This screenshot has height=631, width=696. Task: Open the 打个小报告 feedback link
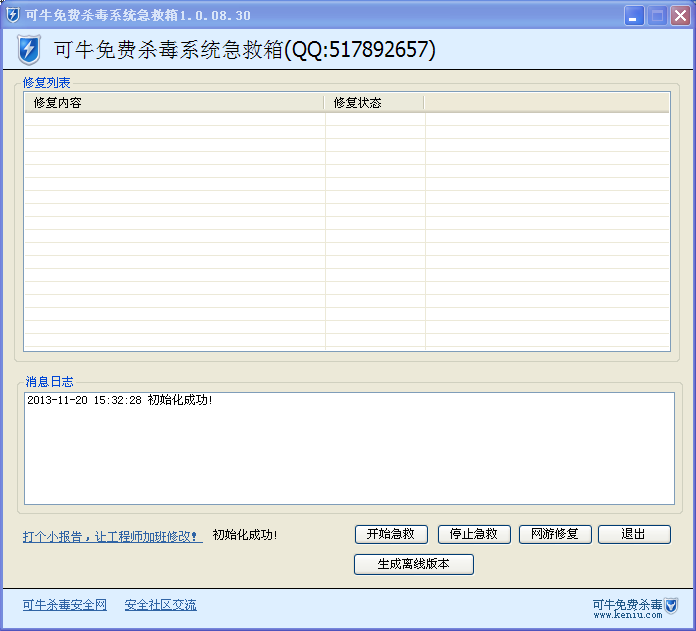113,536
